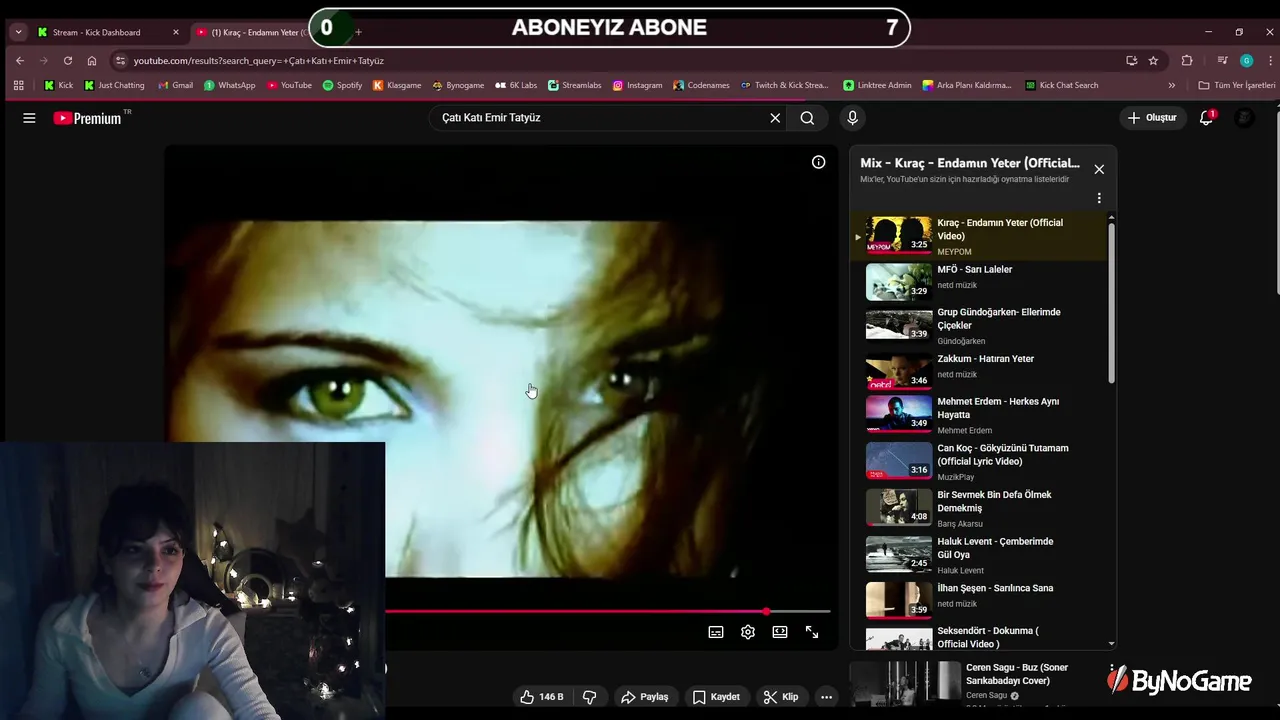Viewport: 1280px width, 720px height.
Task: Like the video with 146 B likes
Action: tap(541, 697)
